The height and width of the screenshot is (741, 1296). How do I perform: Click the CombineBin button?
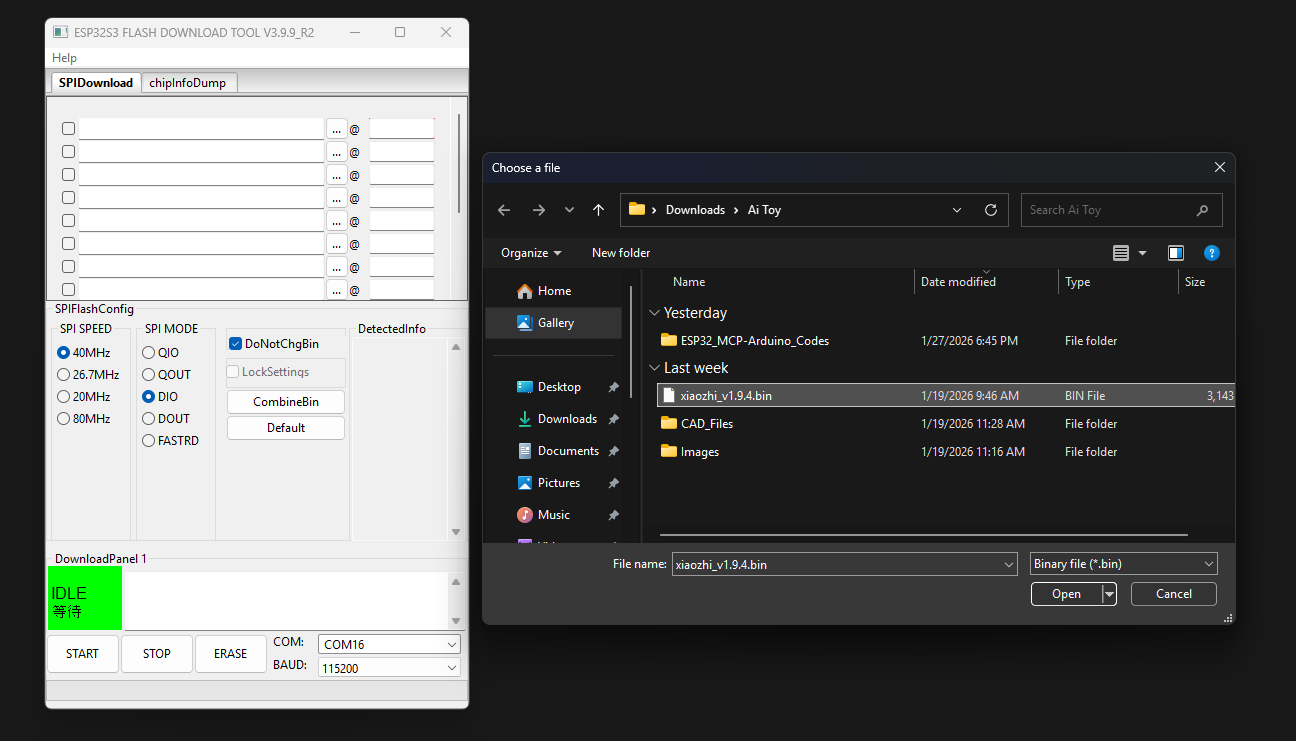click(285, 401)
